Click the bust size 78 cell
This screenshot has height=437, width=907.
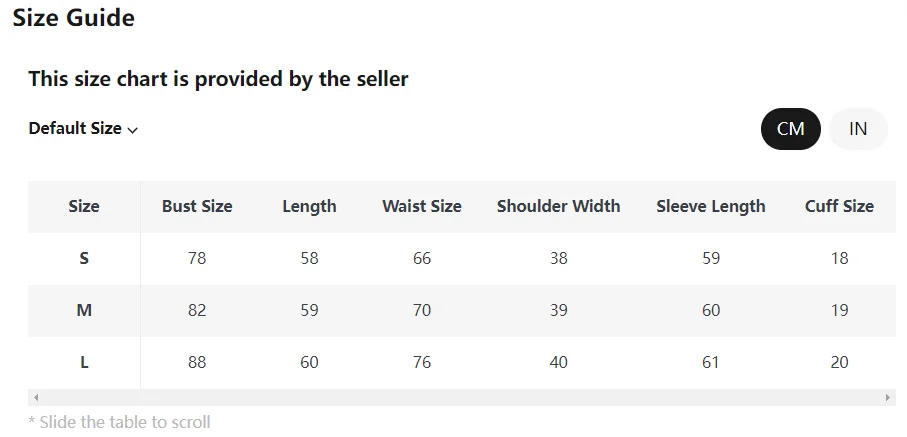tap(197, 259)
